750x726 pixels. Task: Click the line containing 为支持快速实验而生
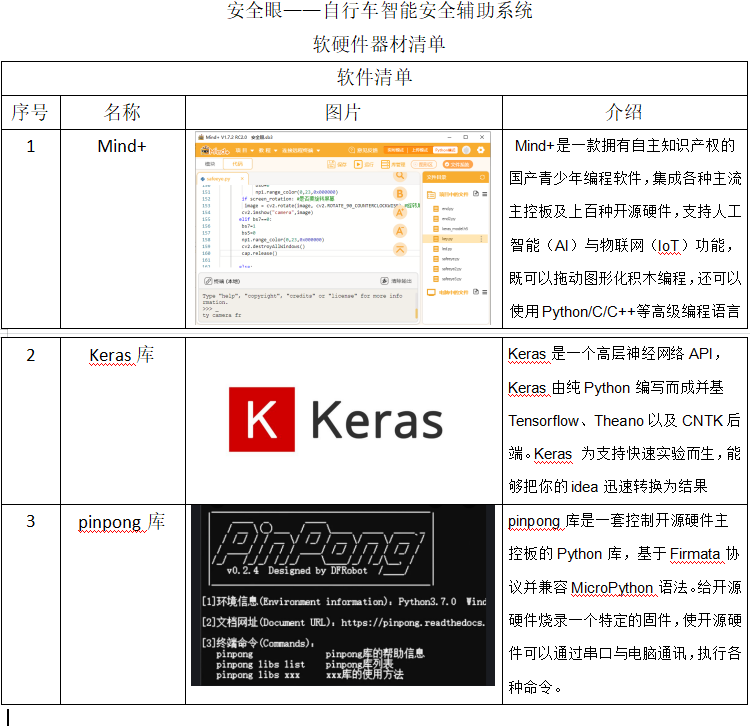[x=625, y=453]
